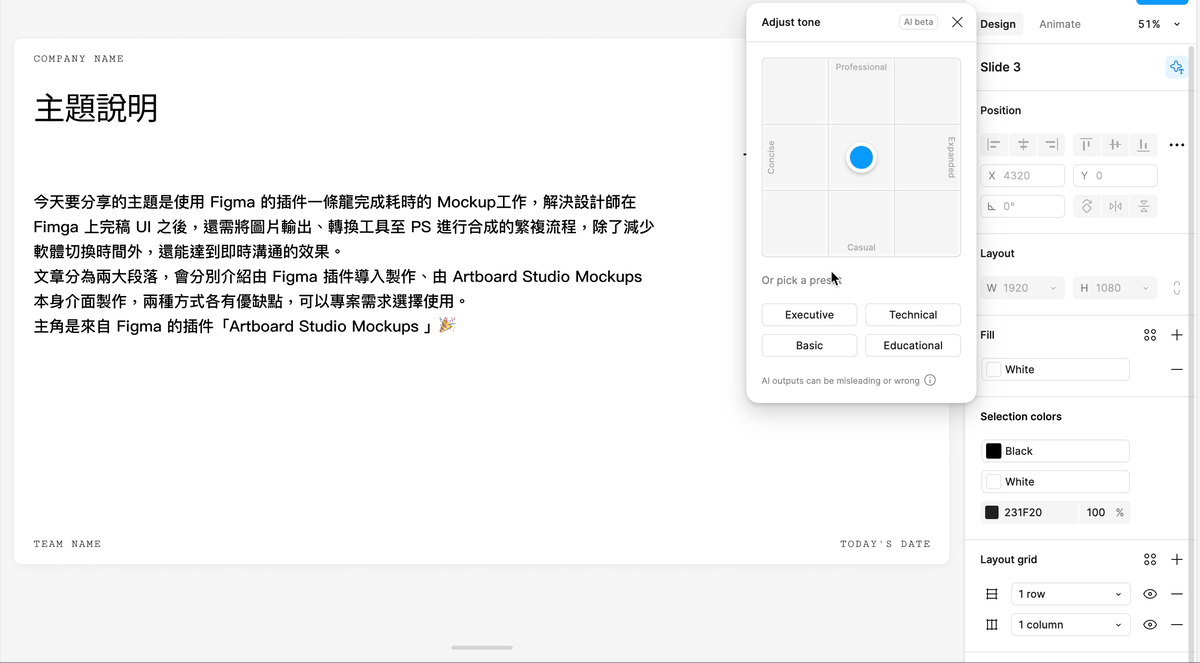Open the height H 1080 dropdown

click(1148, 288)
